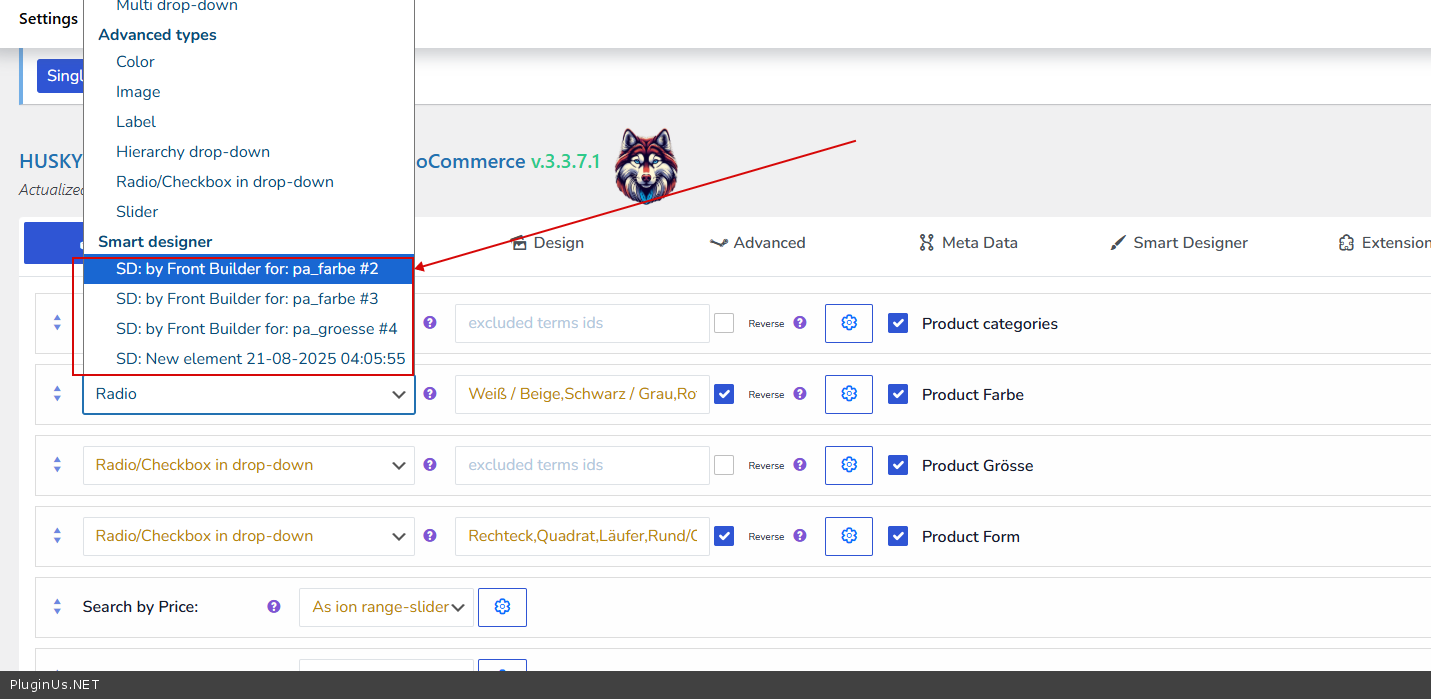The width and height of the screenshot is (1431, 699).
Task: Click drag handle of Product Grösse row
Action: (x=57, y=465)
